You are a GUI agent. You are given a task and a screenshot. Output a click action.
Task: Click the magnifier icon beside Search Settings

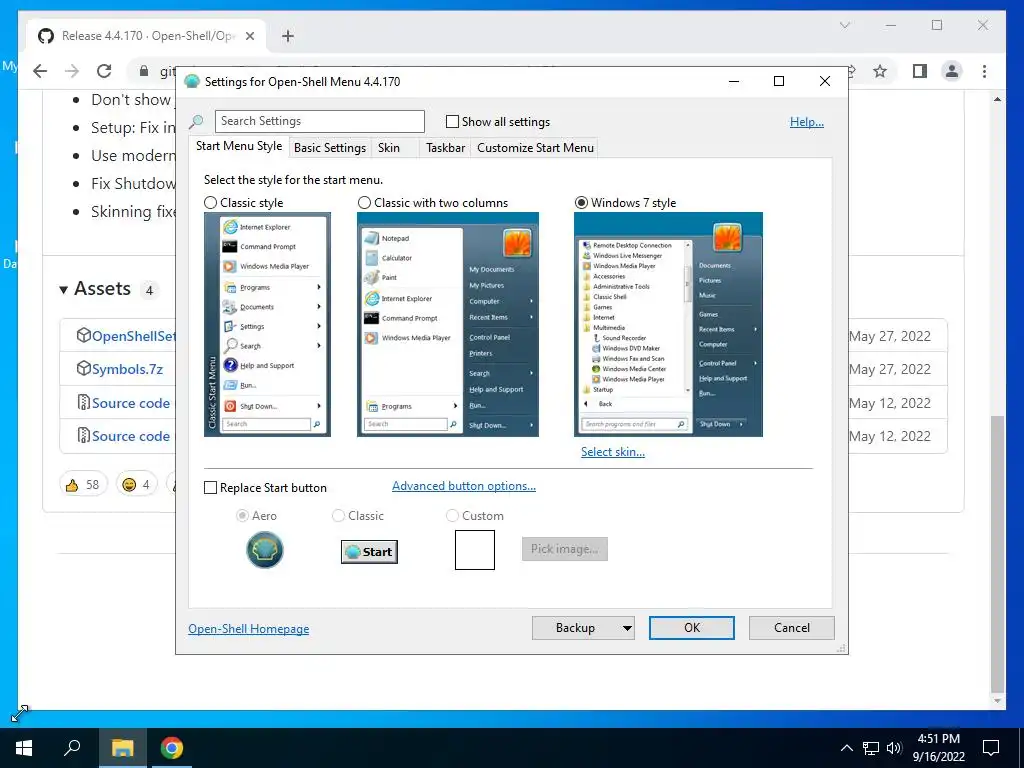tap(196, 121)
